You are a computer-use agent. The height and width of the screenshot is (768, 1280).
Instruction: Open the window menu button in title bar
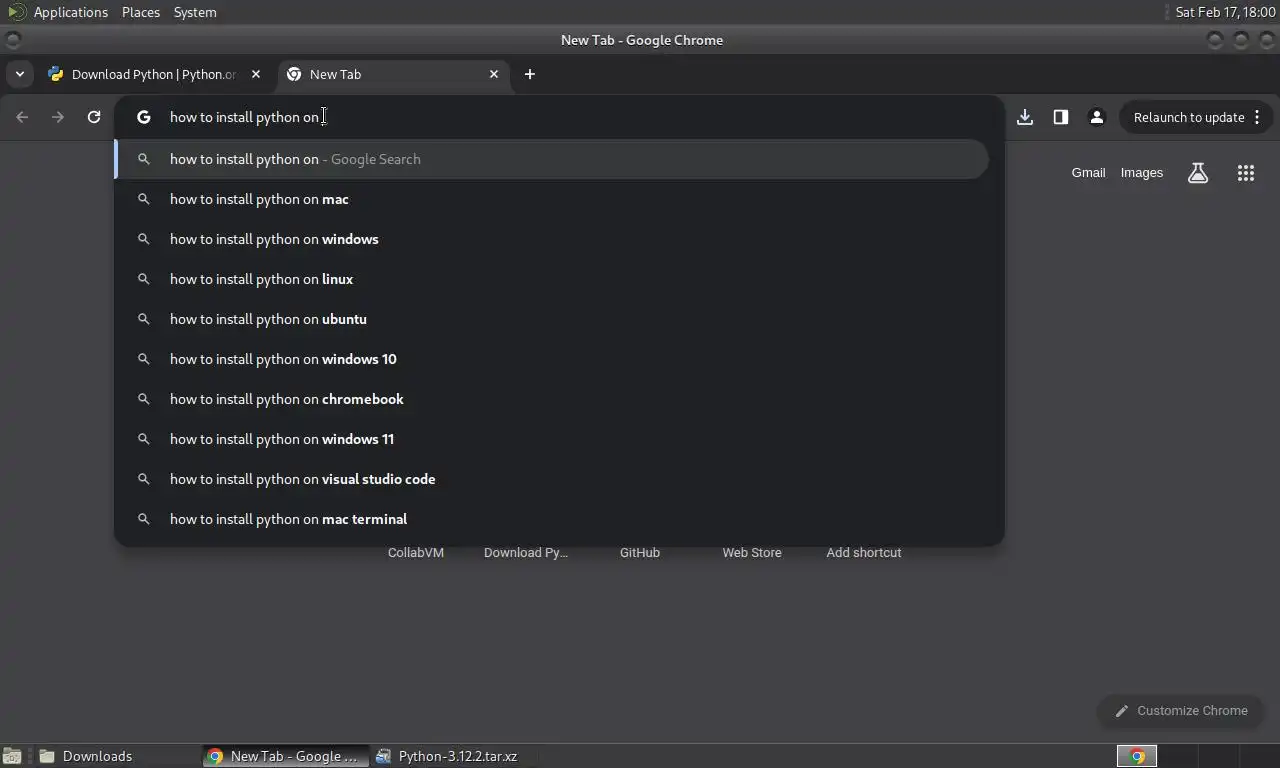12,40
